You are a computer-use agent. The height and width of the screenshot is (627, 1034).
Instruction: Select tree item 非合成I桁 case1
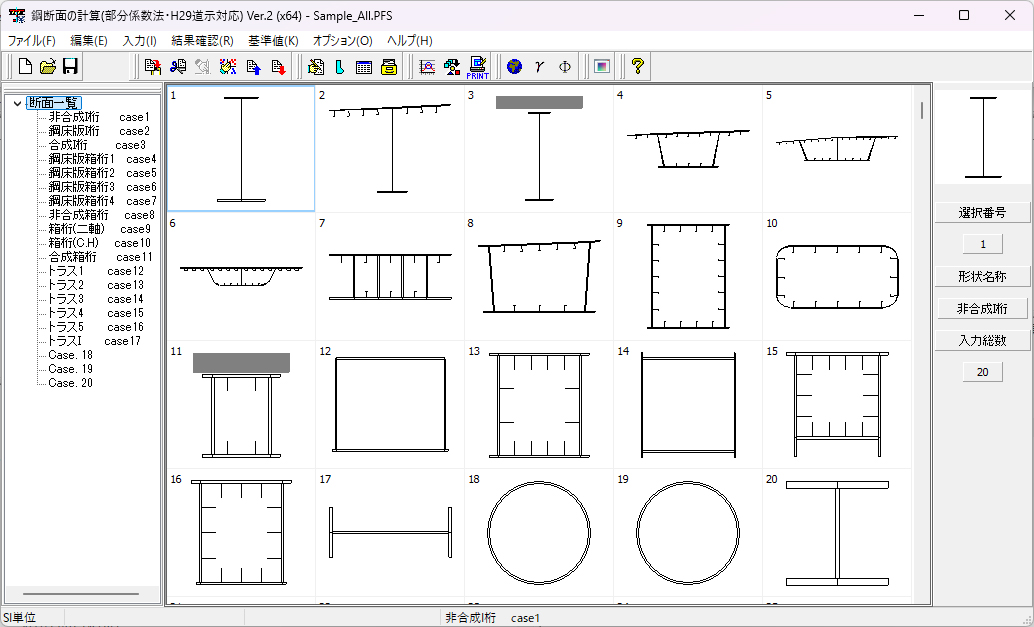click(99, 117)
